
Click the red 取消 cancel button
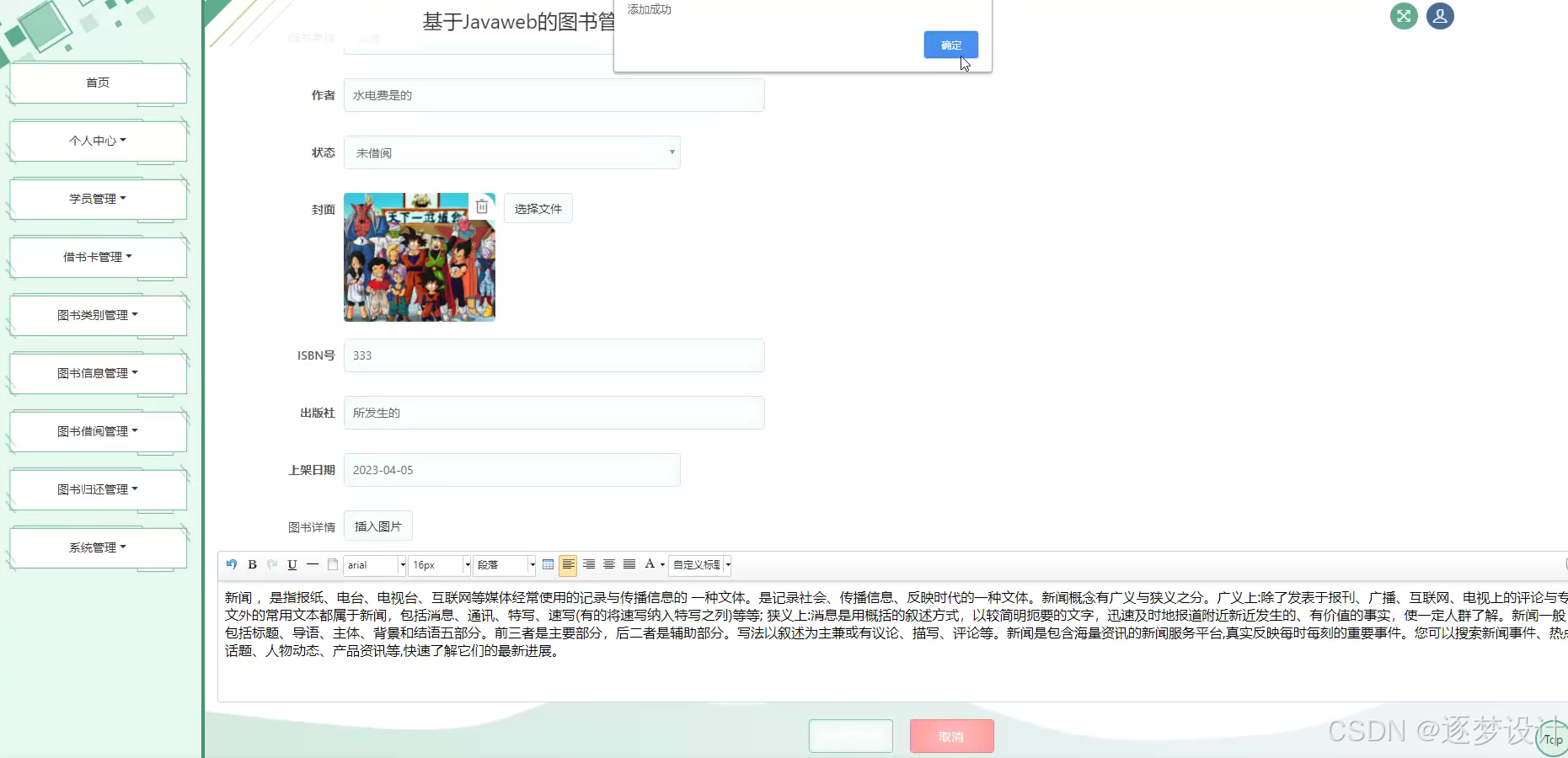(951, 735)
